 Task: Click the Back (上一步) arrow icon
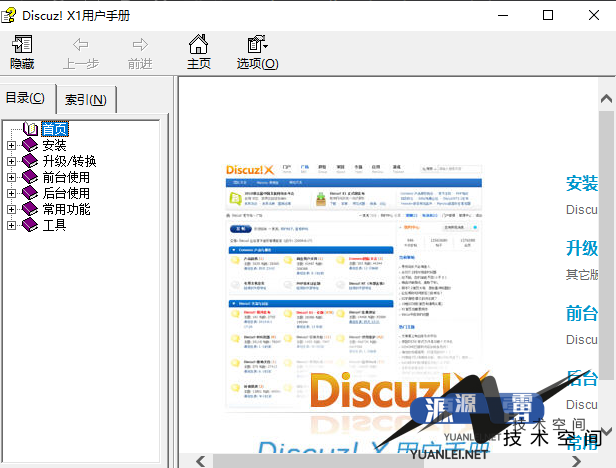click(81, 44)
